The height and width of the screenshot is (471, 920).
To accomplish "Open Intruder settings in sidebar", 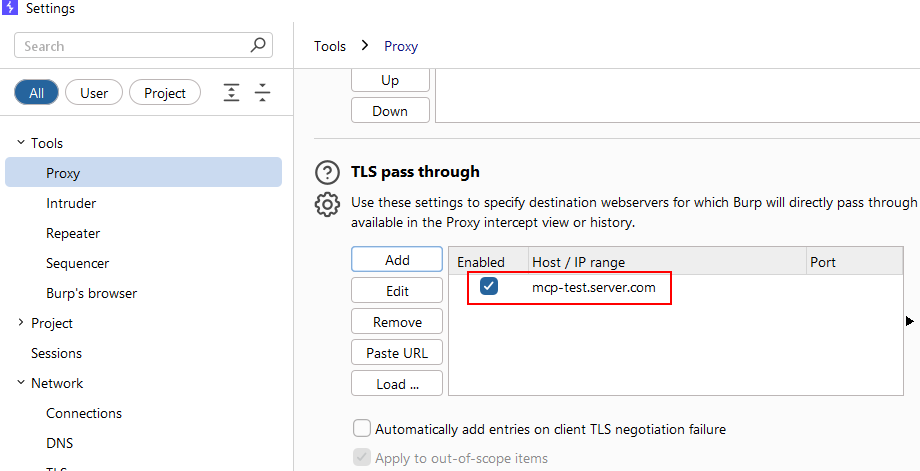I will (x=71, y=203).
